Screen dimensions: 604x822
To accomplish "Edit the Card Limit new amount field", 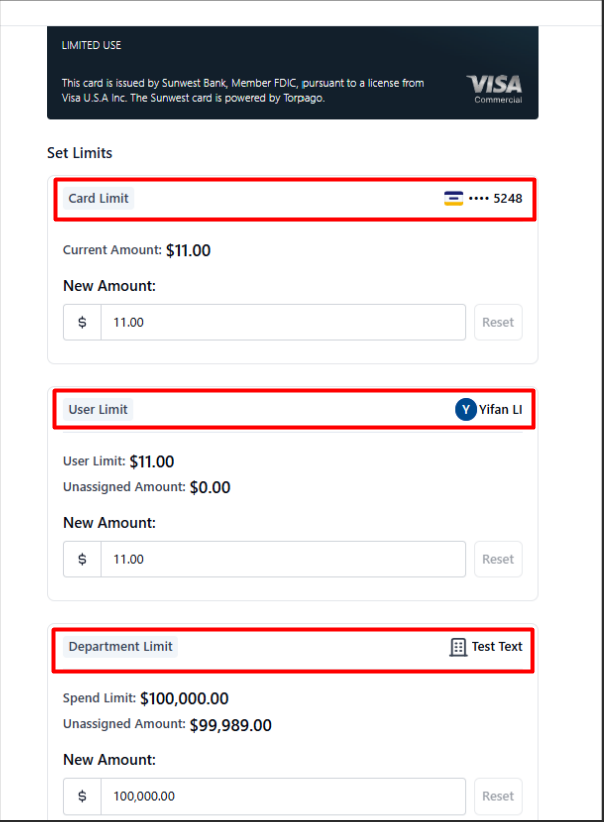I will click(x=283, y=322).
